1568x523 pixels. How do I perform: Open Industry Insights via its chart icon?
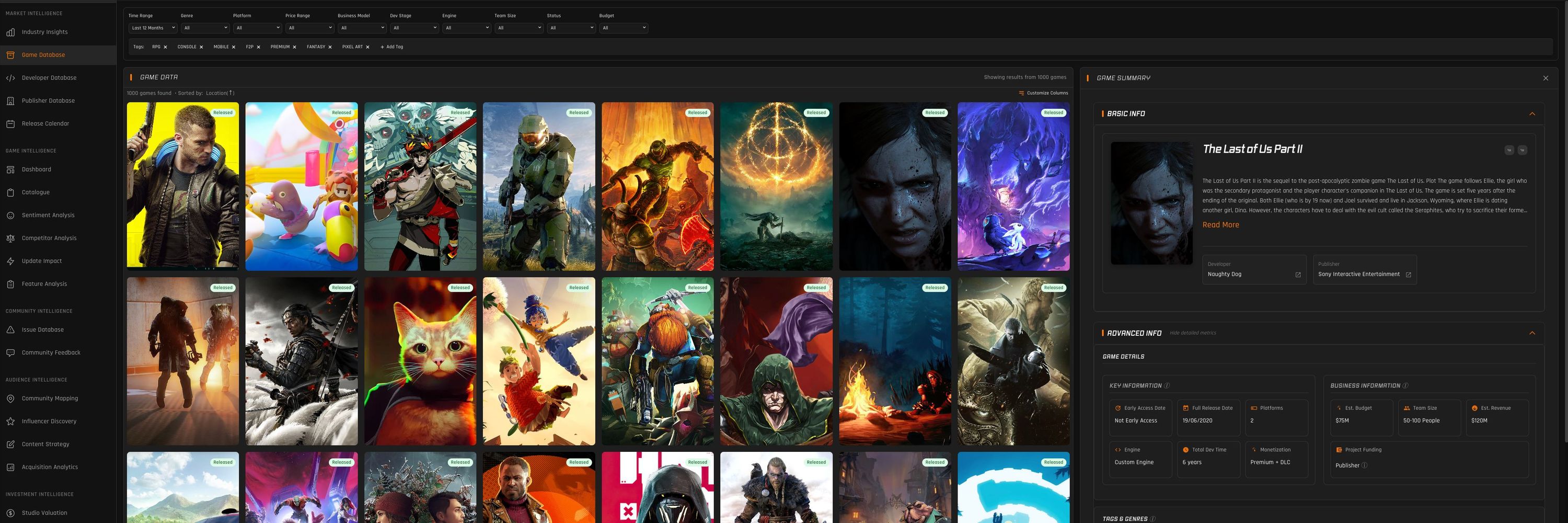pyautogui.click(x=10, y=32)
